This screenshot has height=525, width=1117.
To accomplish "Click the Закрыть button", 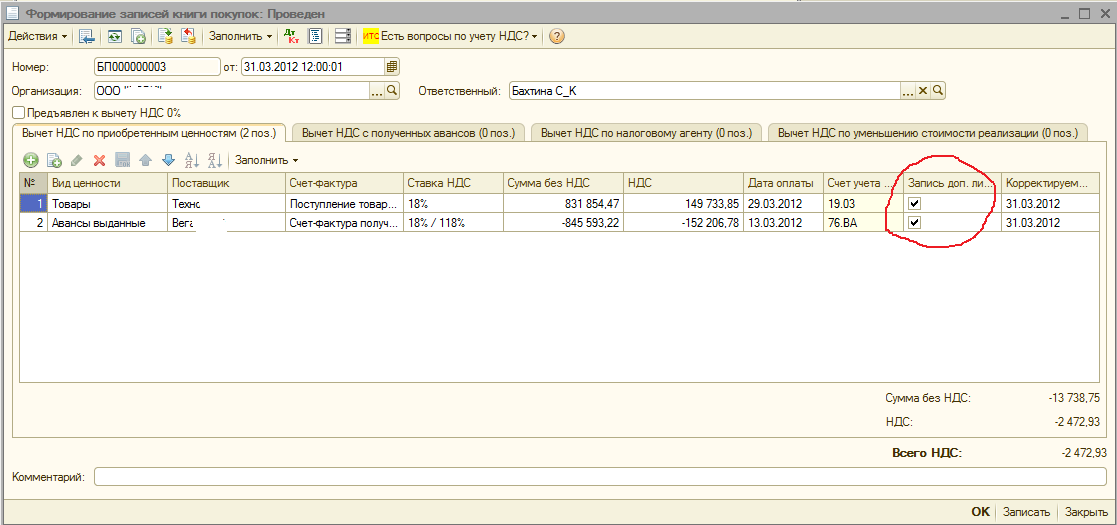I will point(1086,512).
